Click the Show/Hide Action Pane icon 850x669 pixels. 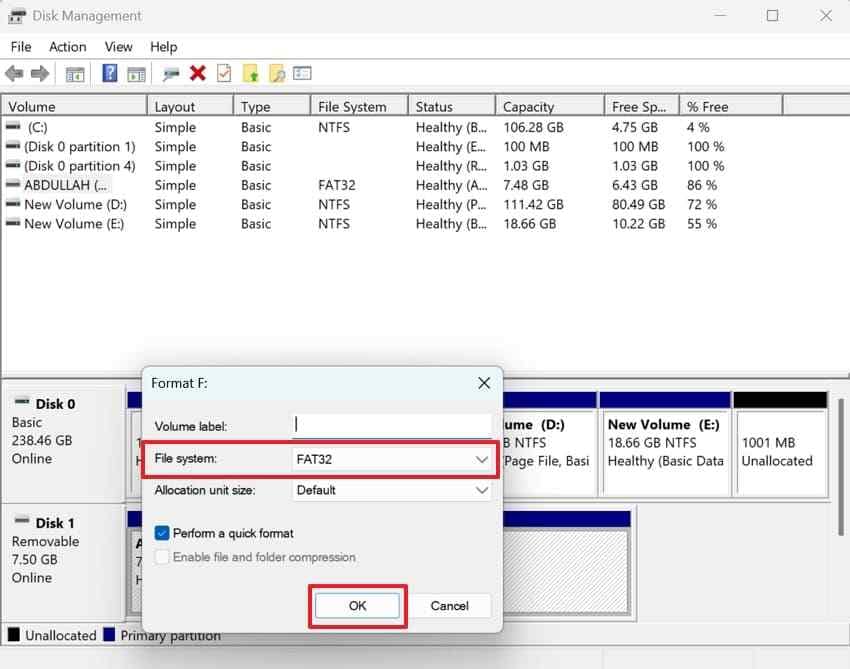pyautogui.click(x=136, y=74)
